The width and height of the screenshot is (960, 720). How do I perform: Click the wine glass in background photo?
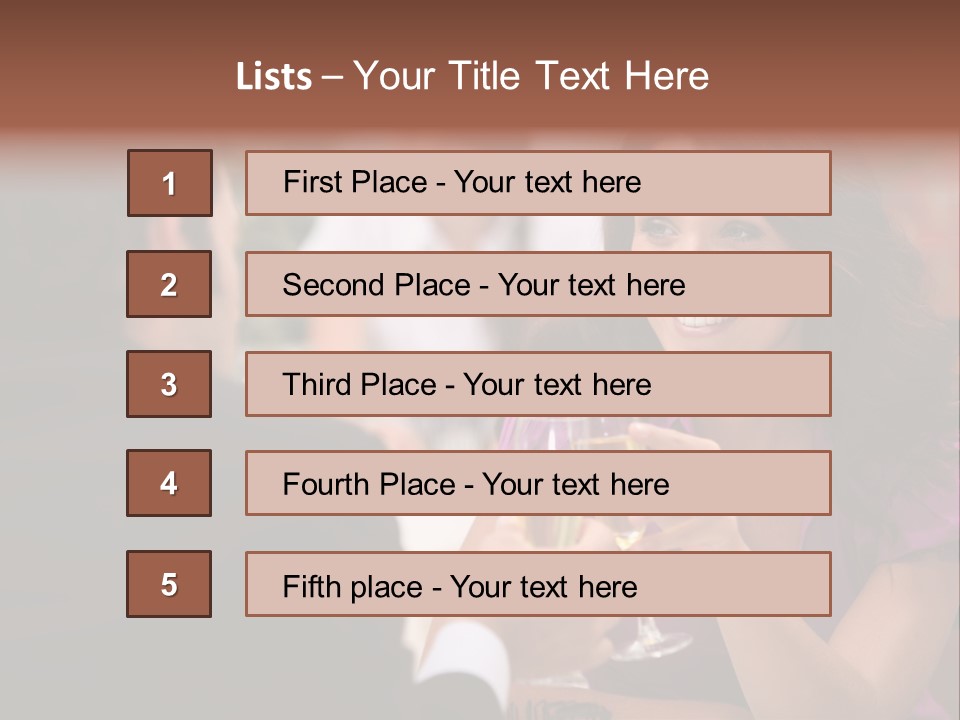[x=648, y=640]
